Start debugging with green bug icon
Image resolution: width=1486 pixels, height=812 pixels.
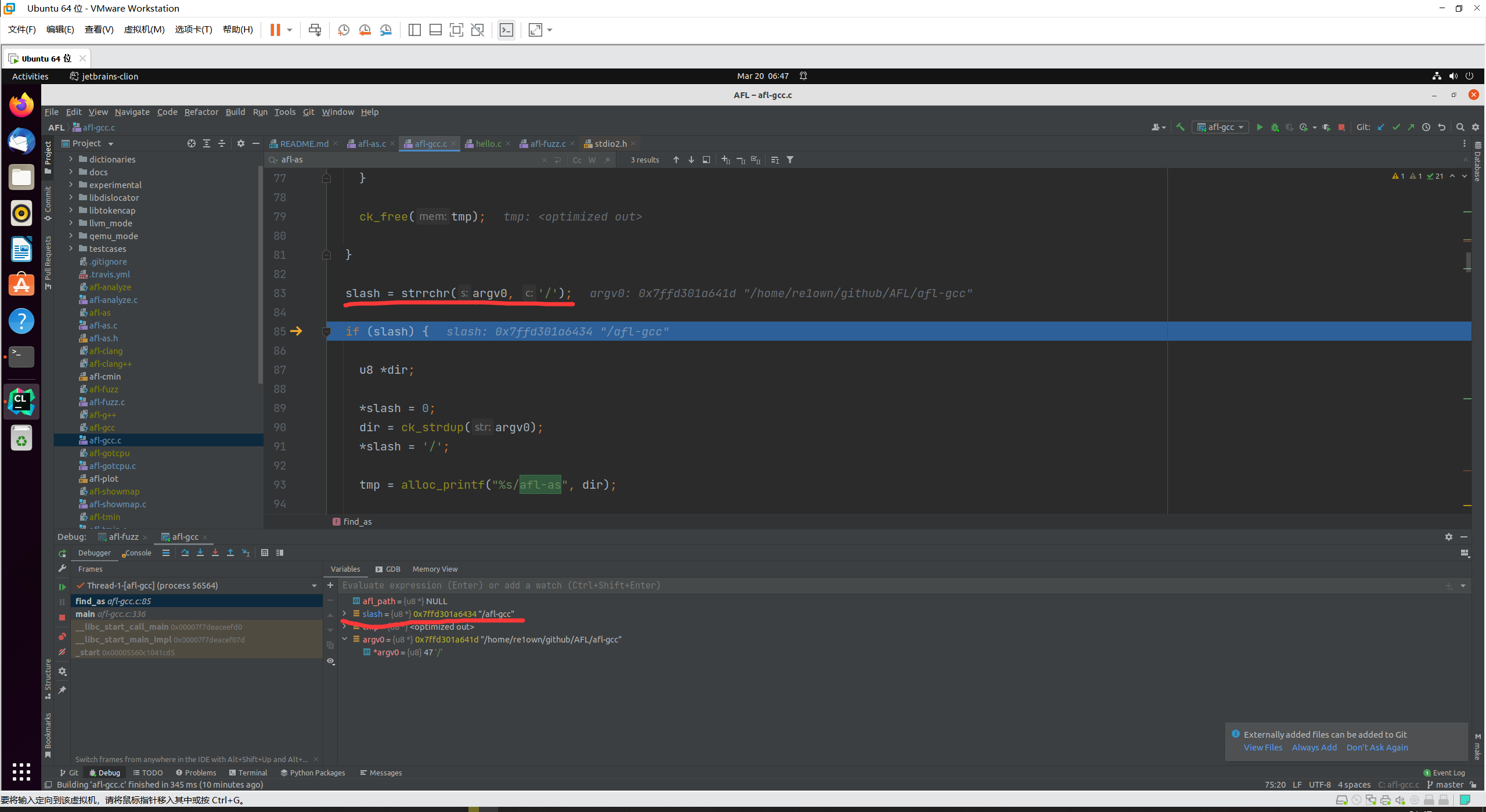[1275, 127]
